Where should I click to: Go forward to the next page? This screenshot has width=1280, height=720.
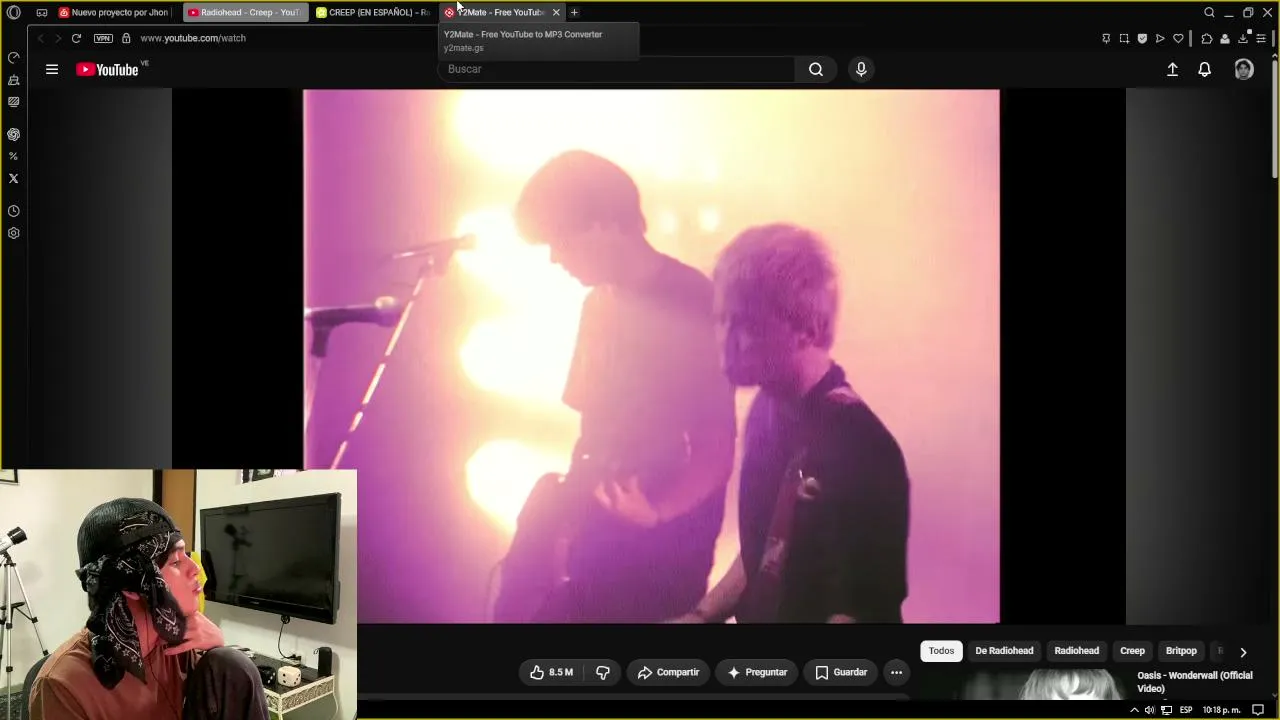(x=58, y=38)
